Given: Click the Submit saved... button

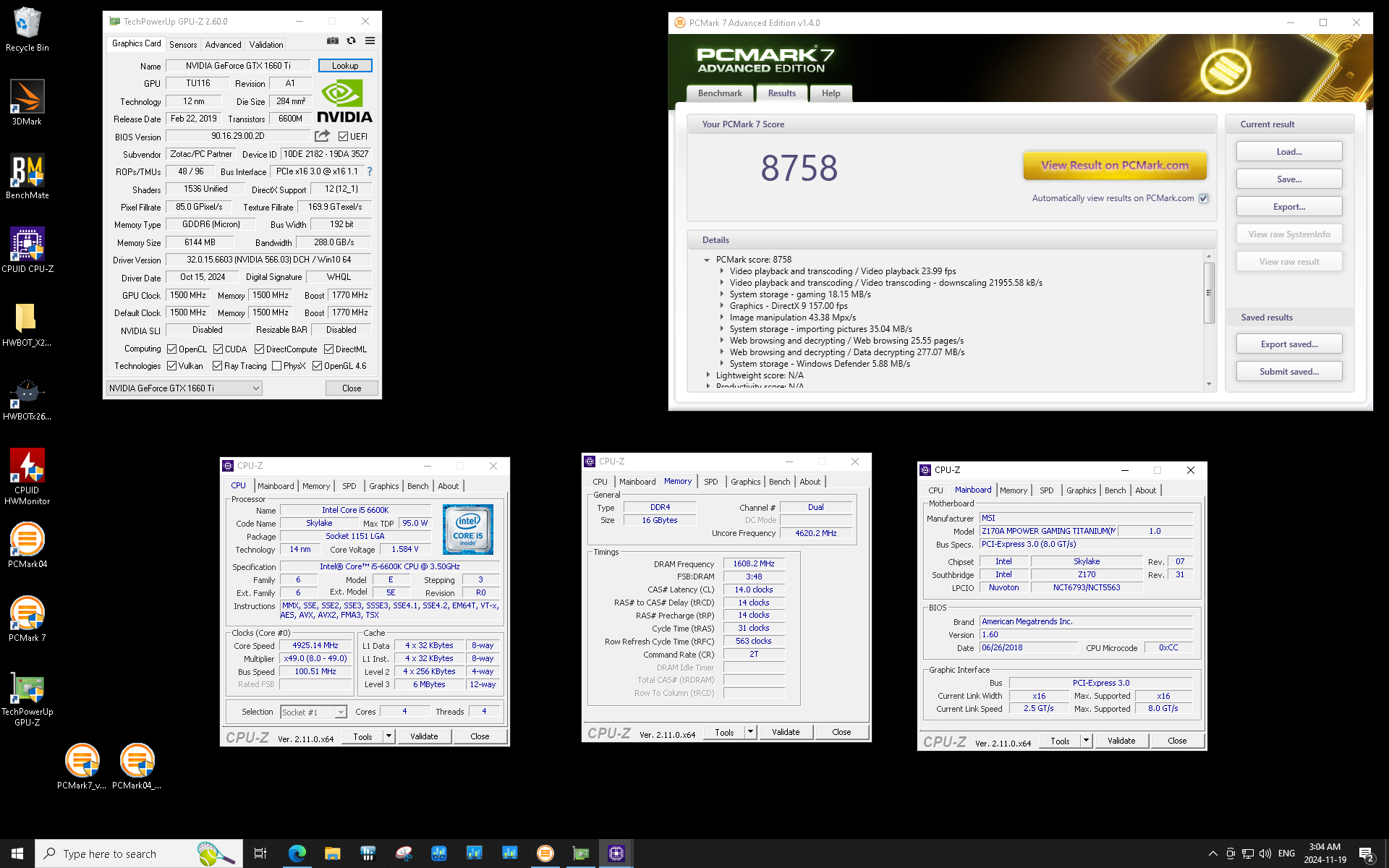Looking at the screenshot, I should [x=1289, y=372].
